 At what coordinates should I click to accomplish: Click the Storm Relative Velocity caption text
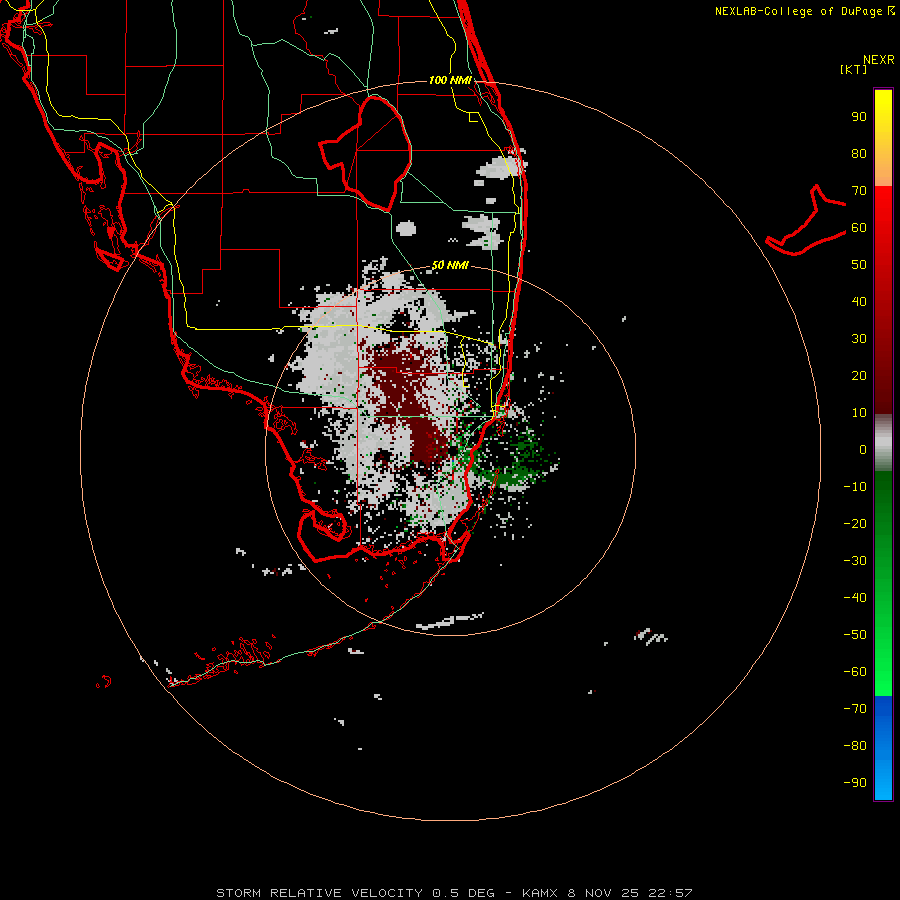pos(454,893)
